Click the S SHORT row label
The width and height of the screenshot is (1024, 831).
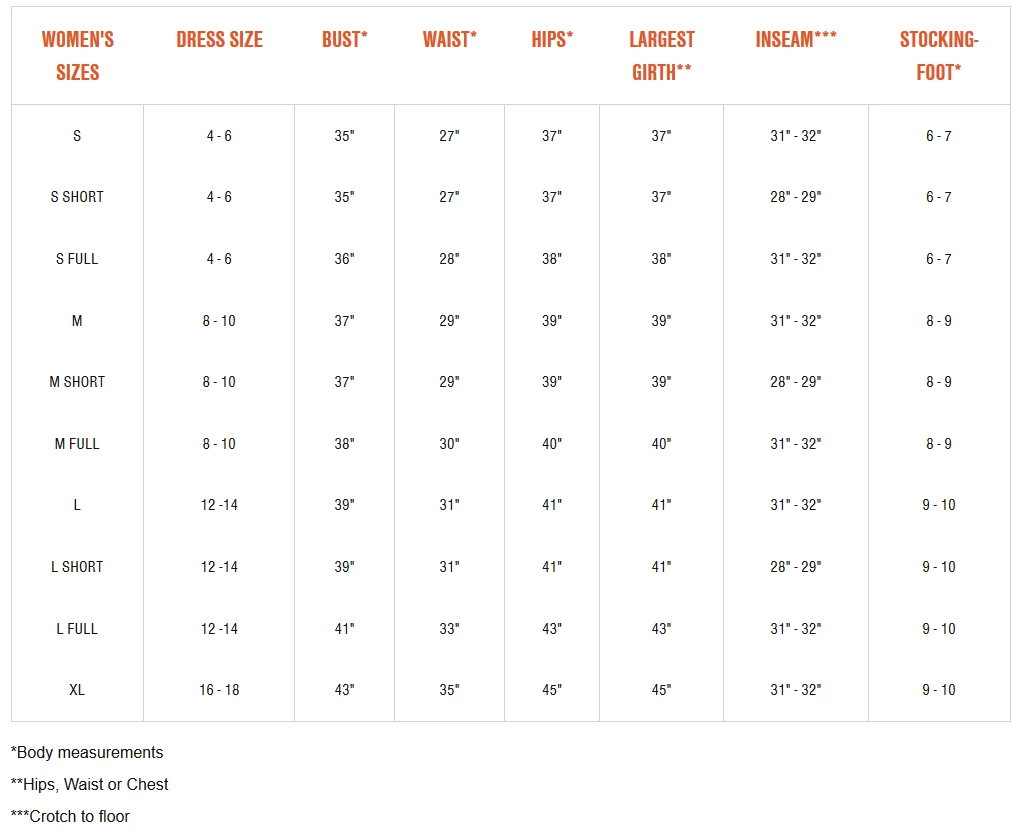pyautogui.click(x=77, y=197)
